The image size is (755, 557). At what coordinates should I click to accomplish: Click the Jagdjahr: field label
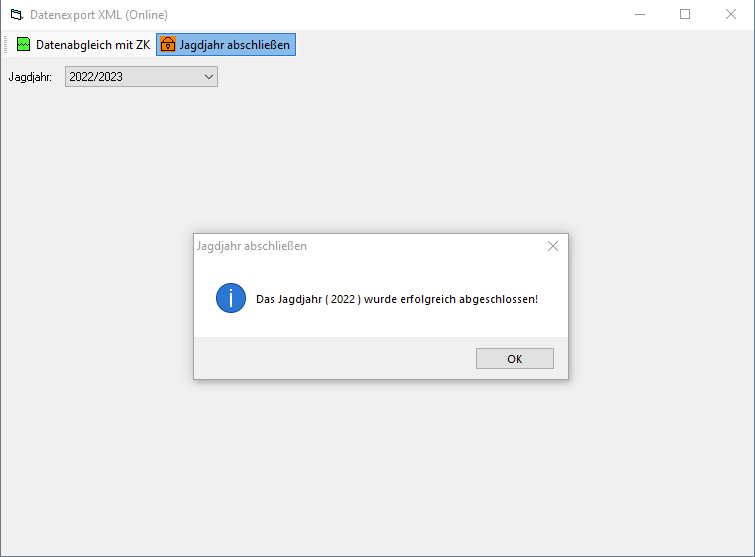(x=30, y=77)
